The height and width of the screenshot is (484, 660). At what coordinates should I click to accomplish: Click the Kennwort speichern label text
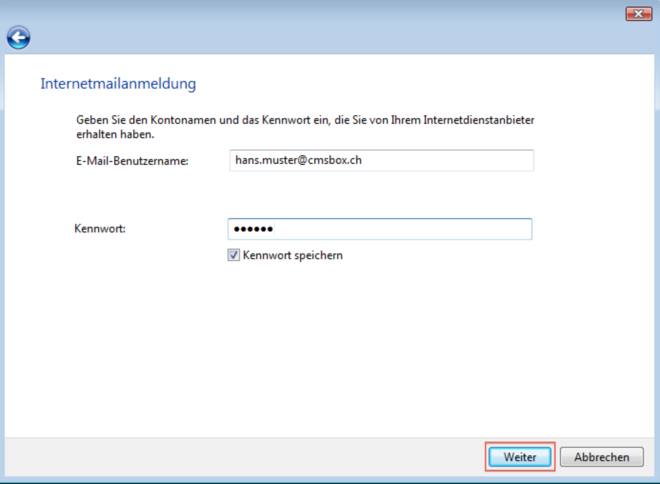292,256
